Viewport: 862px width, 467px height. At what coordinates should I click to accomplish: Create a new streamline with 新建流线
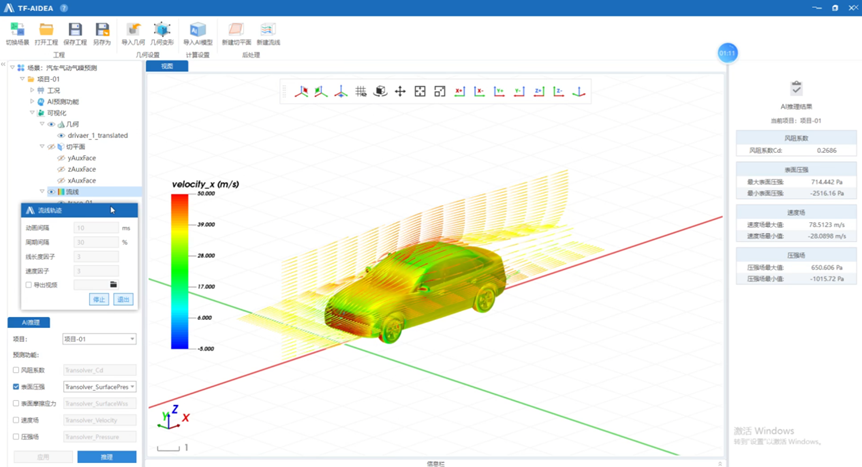tap(268, 31)
